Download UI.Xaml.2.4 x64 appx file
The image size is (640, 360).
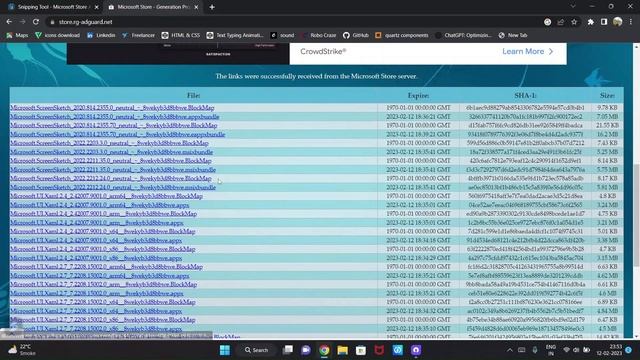coord(96,240)
